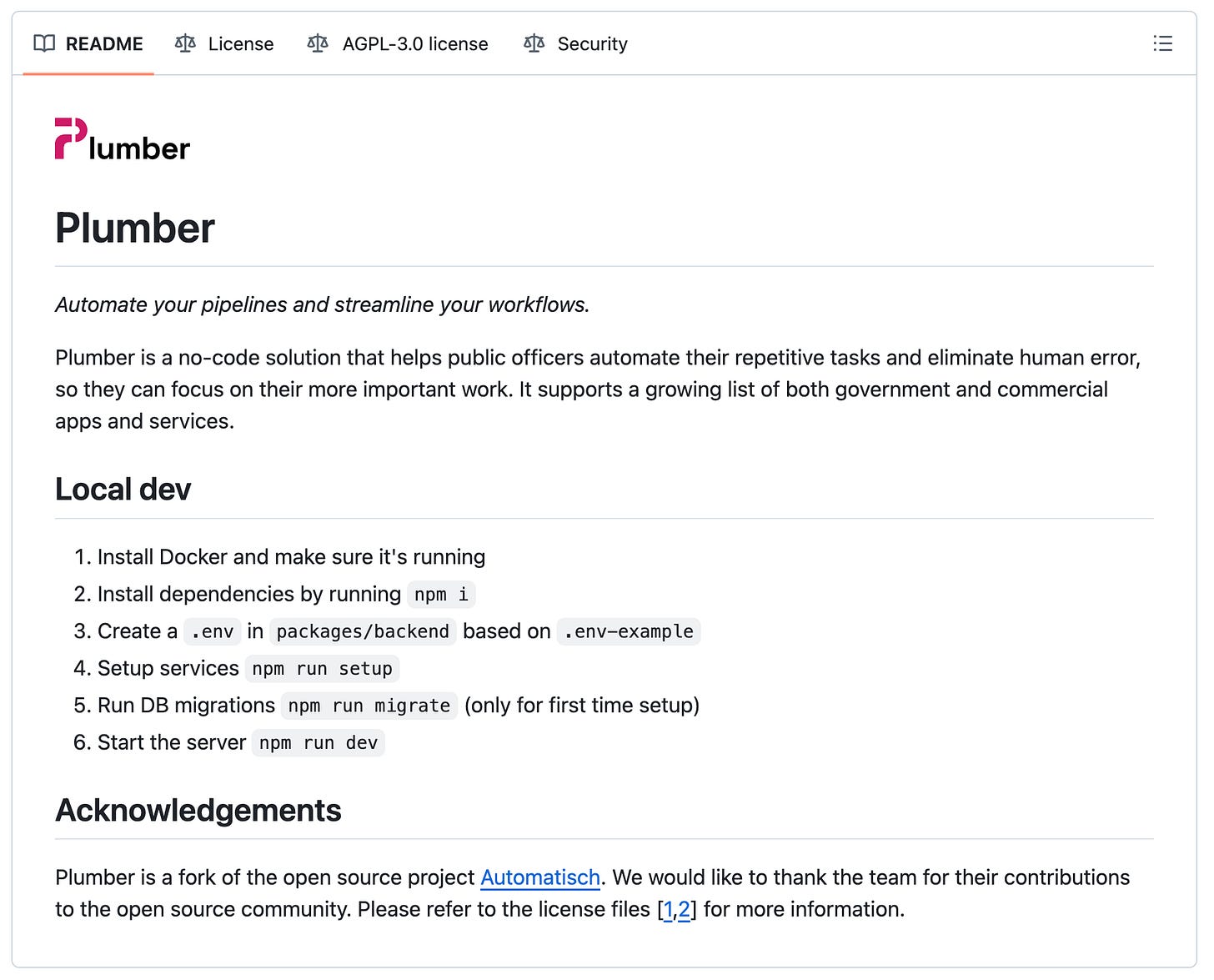This screenshot has width=1214, height=980.
Task: Click the scales icon beside AGPL-3.0 license
Action: (318, 43)
